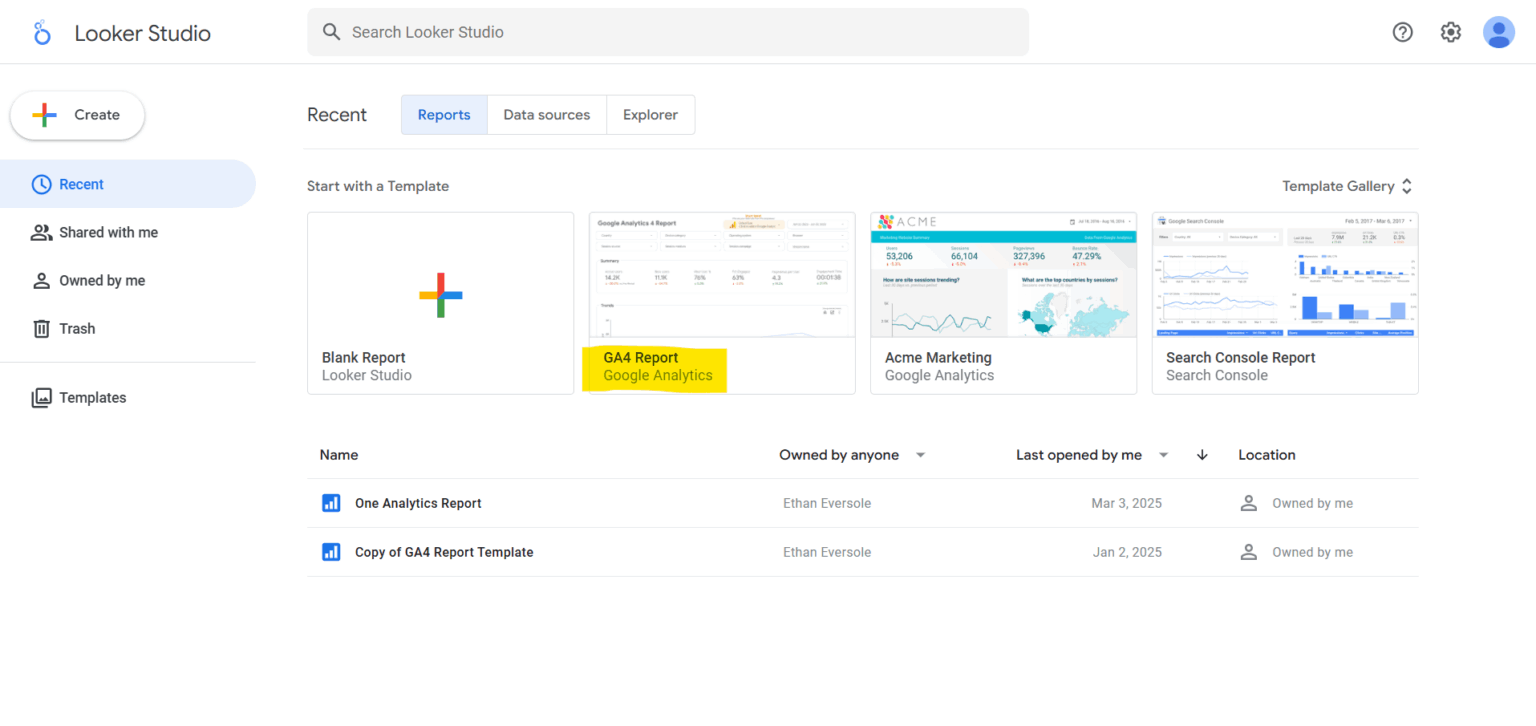Open the help icon
The width and height of the screenshot is (1536, 726).
click(x=1402, y=32)
